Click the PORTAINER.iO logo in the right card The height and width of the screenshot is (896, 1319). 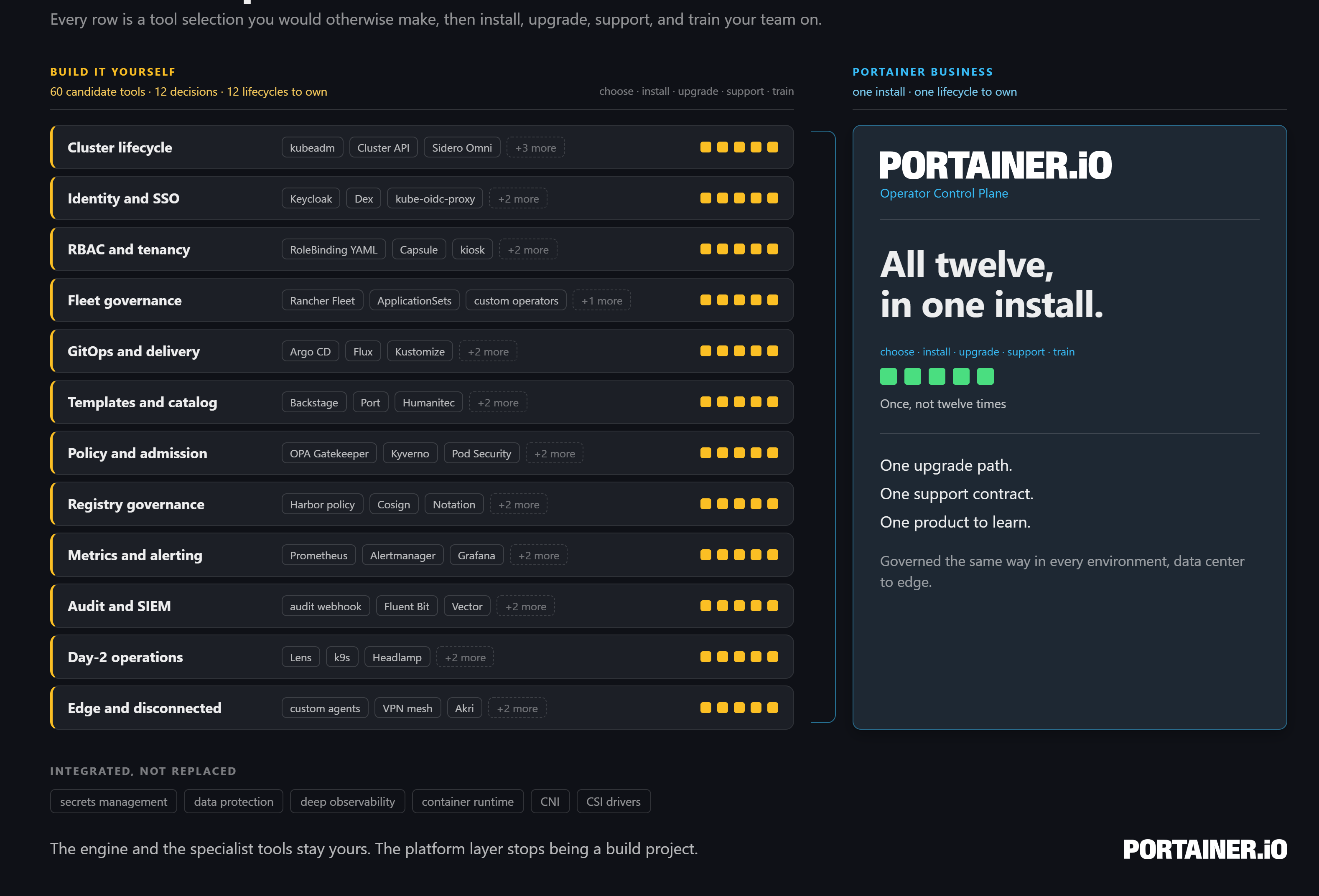(996, 165)
